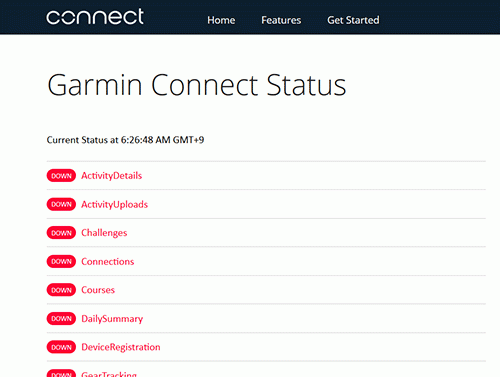Click the Current Status timestamp text

[125, 140]
